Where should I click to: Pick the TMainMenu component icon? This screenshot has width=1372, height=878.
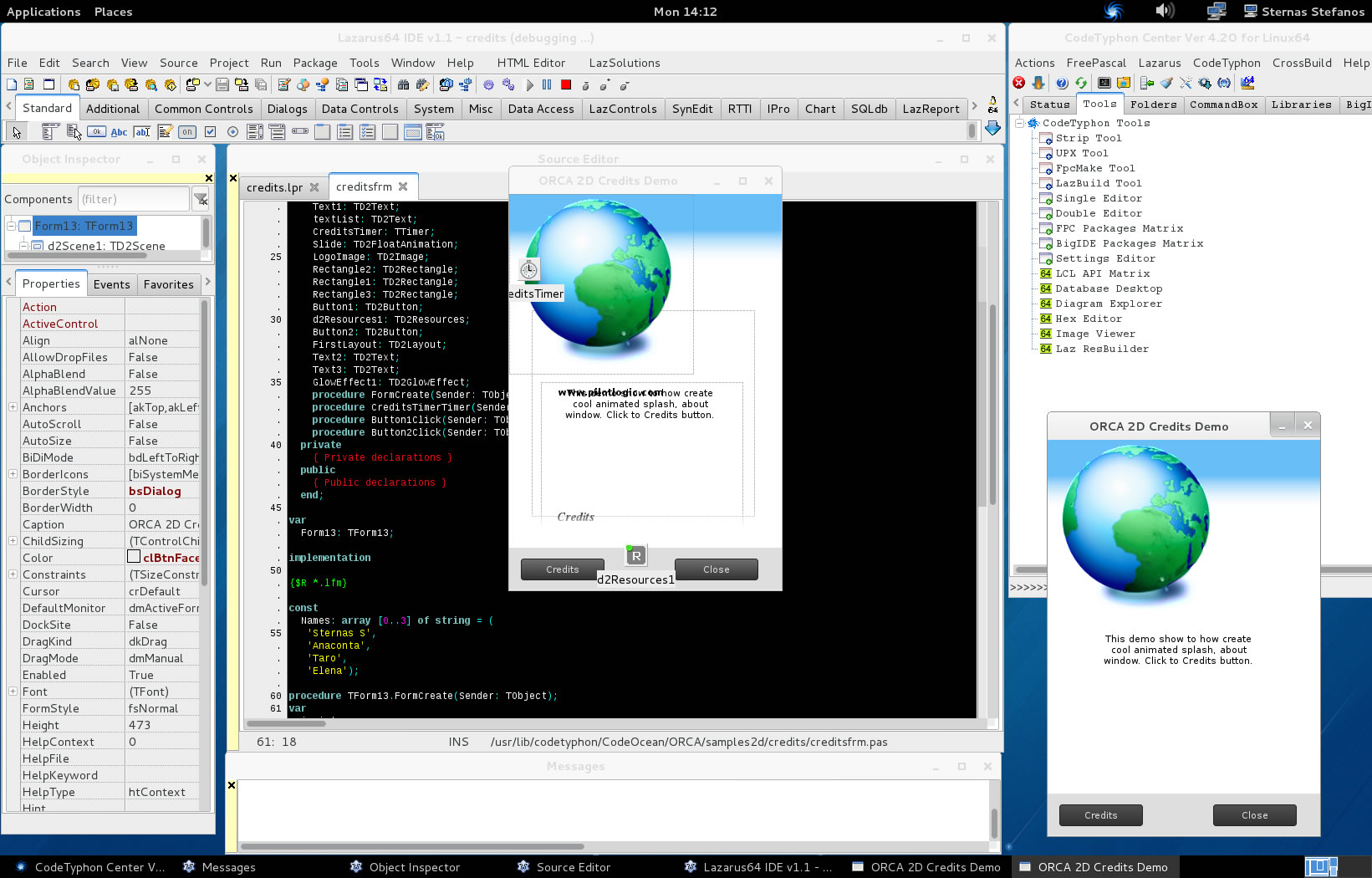coord(51,132)
